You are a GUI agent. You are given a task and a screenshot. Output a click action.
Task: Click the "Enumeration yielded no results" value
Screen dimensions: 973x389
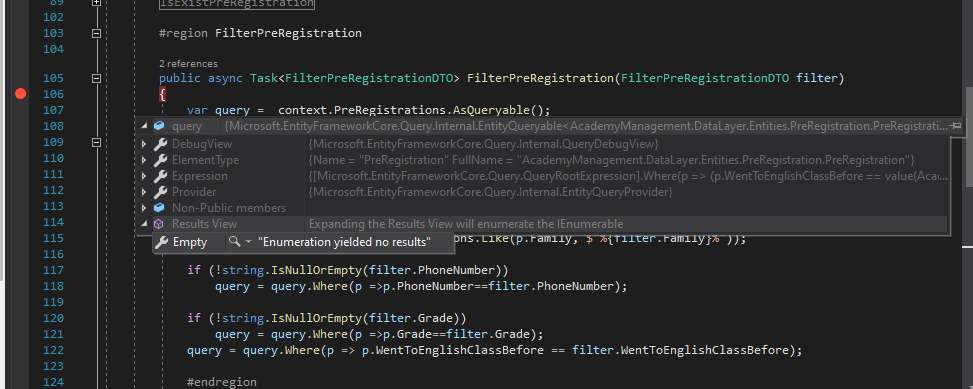pos(344,242)
